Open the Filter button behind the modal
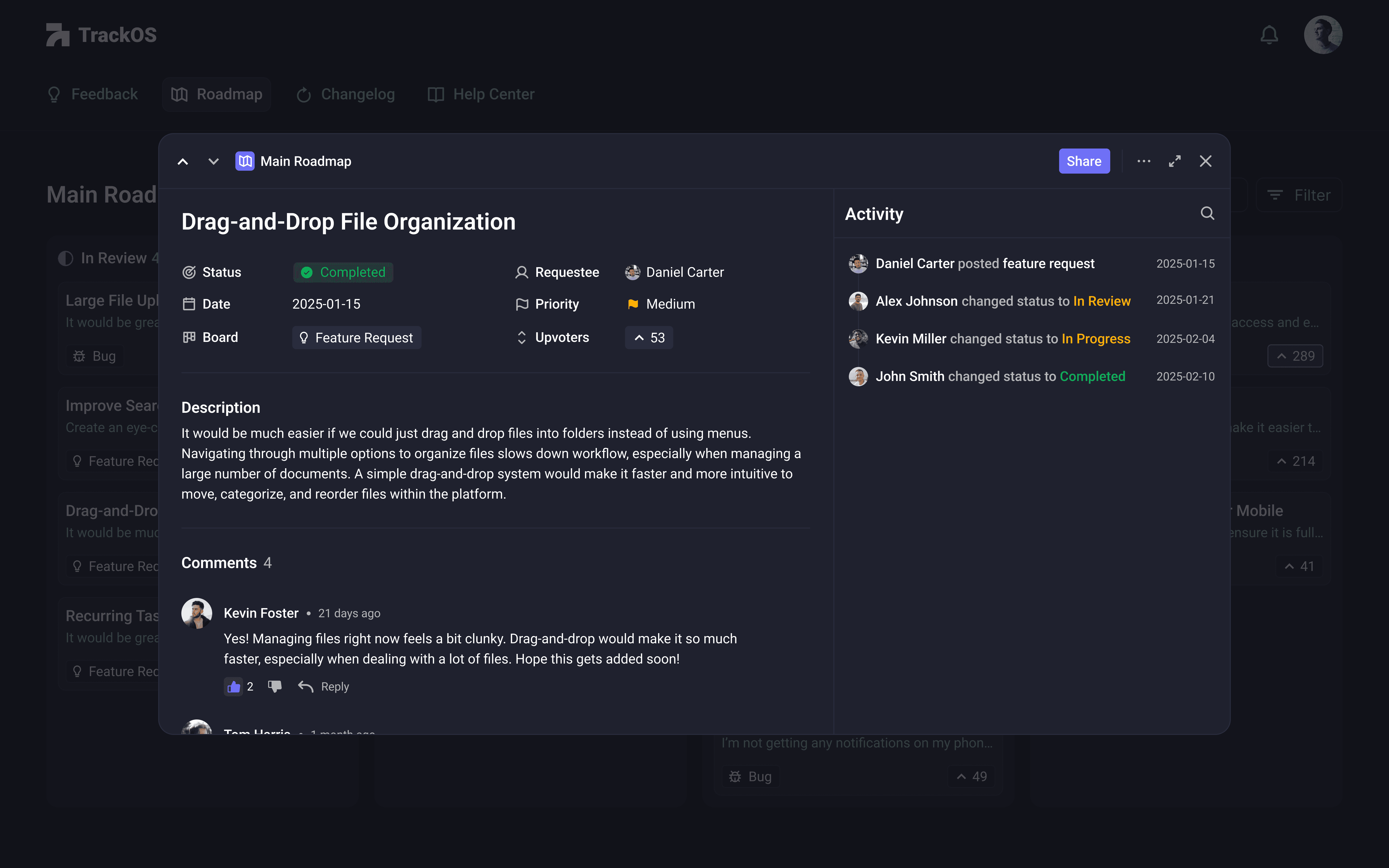 (x=1299, y=195)
